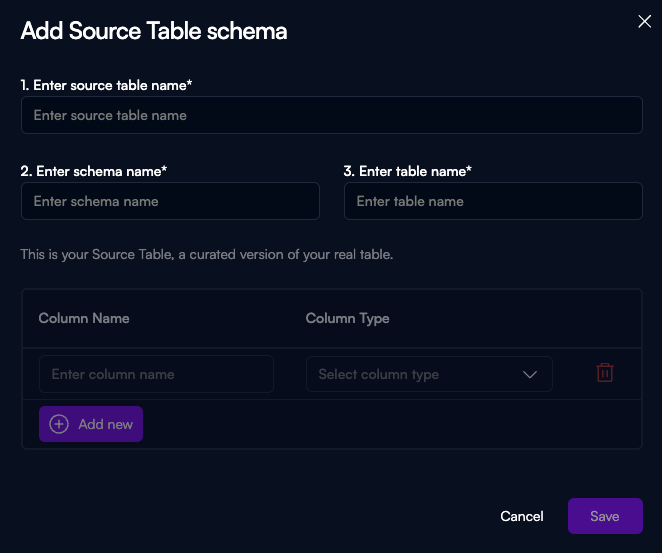Close the Add Source Table schema dialog
662x553 pixels.
[645, 22]
